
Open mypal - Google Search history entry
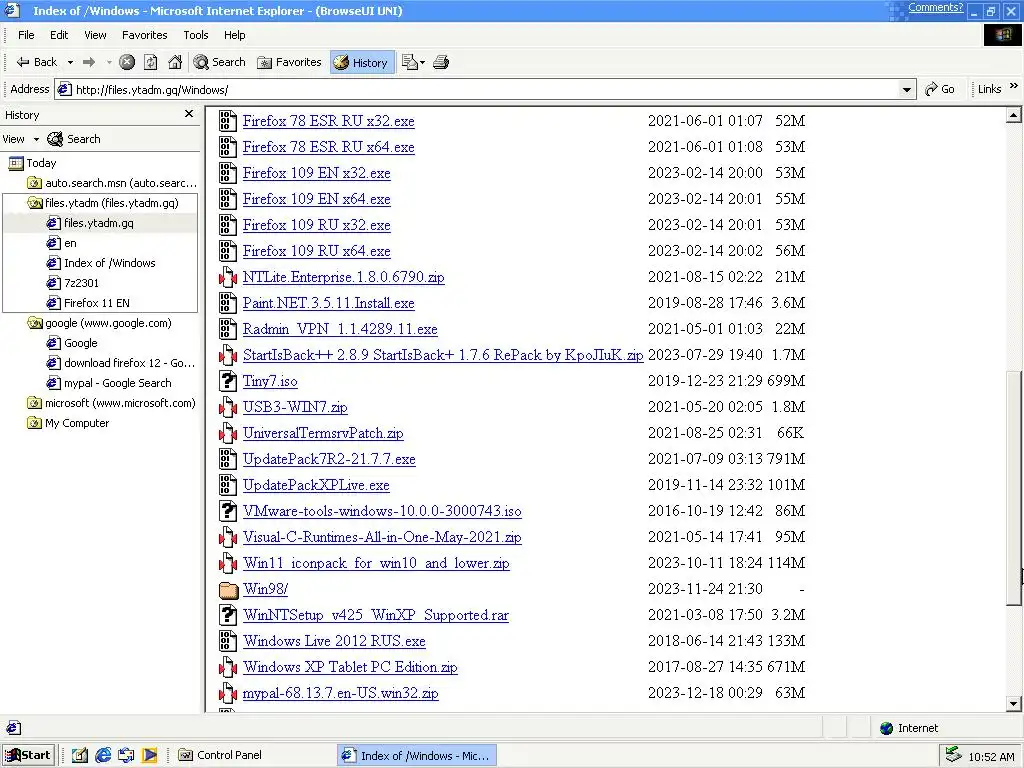(x=109, y=383)
